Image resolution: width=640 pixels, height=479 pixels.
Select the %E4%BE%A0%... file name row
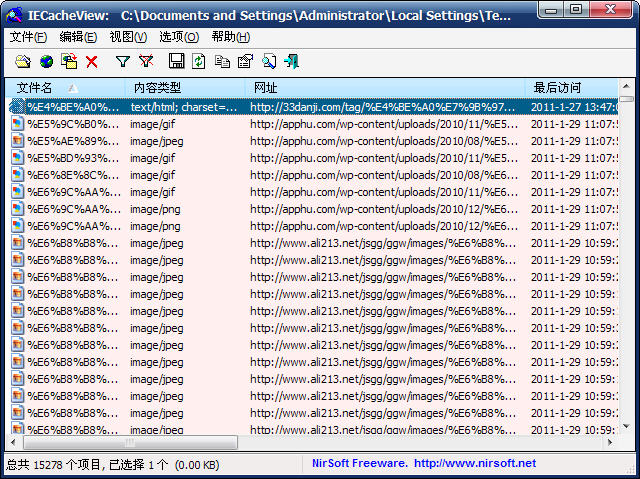pyautogui.click(x=73, y=107)
